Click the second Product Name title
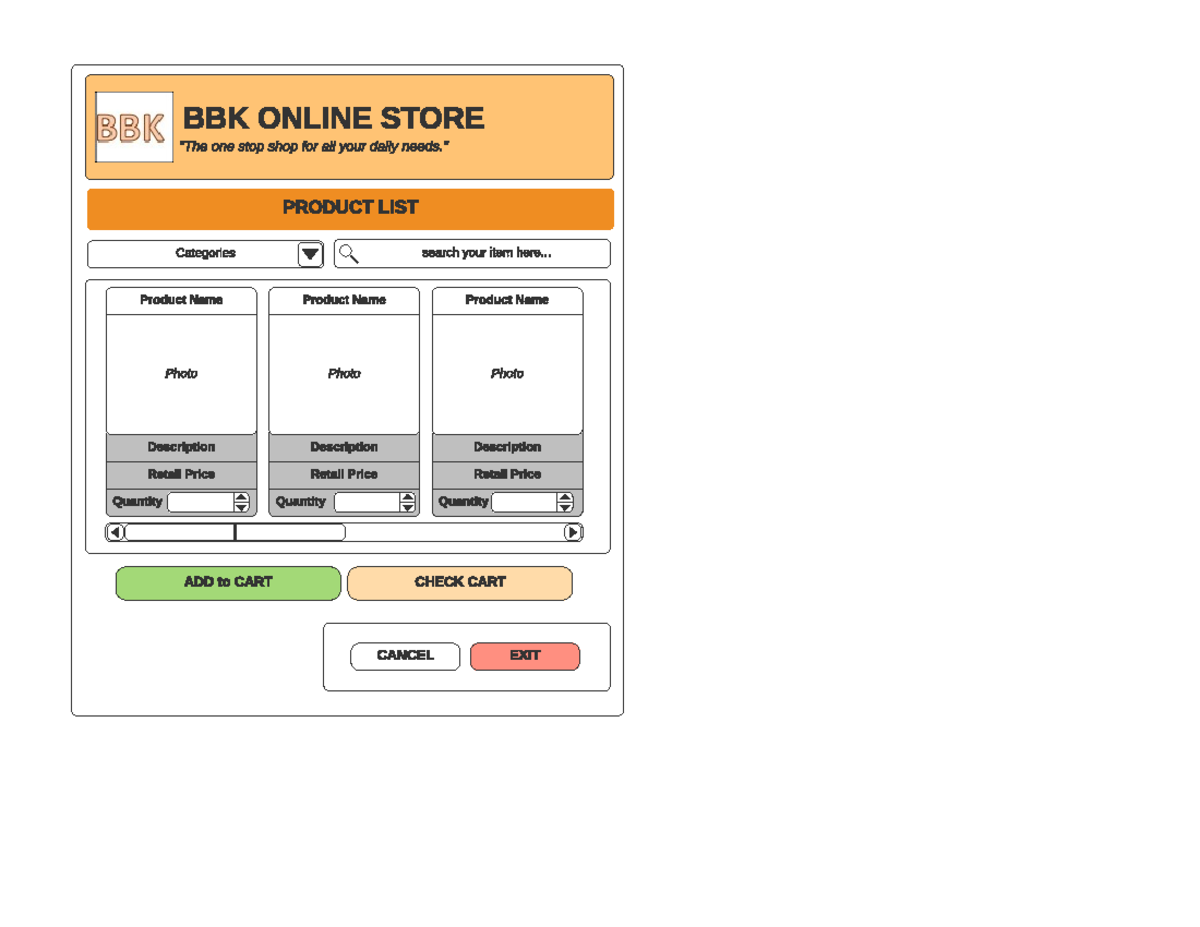The height and width of the screenshot is (927, 1200). (x=344, y=299)
